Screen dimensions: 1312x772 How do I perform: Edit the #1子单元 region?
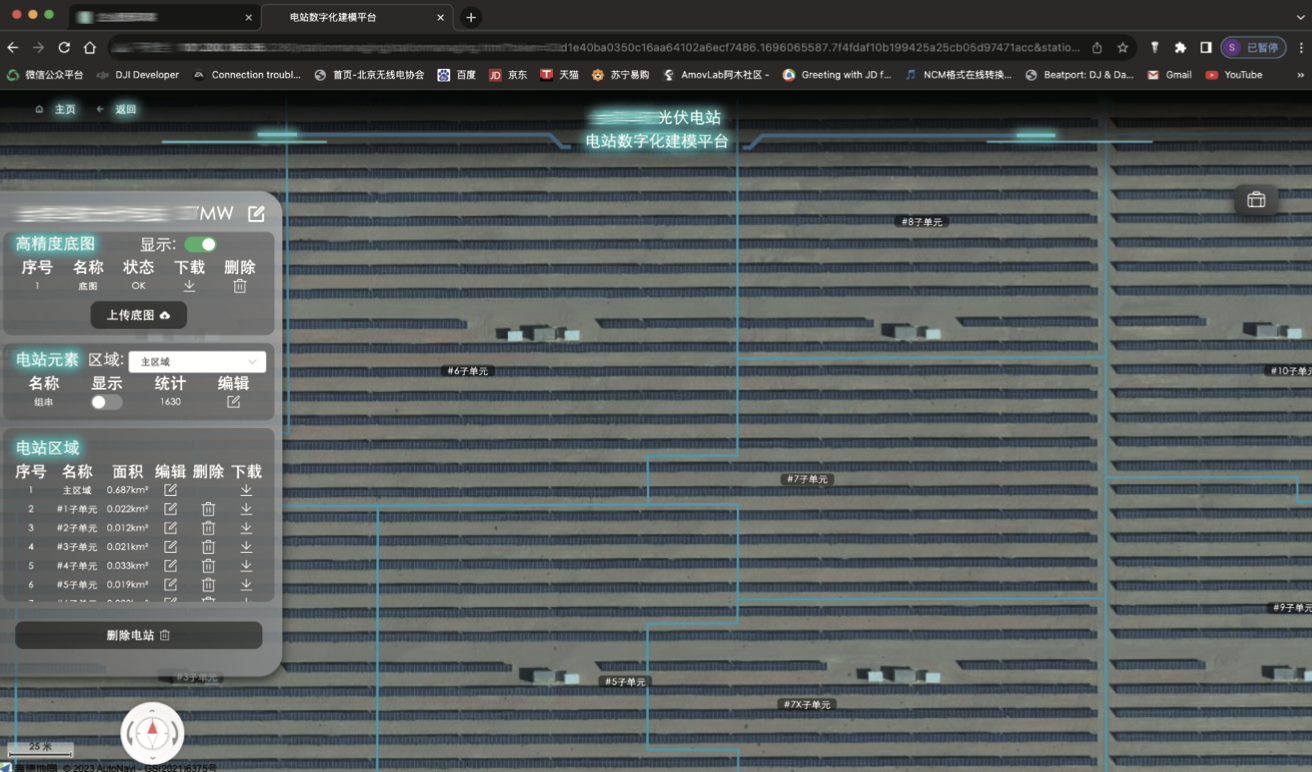[170, 509]
